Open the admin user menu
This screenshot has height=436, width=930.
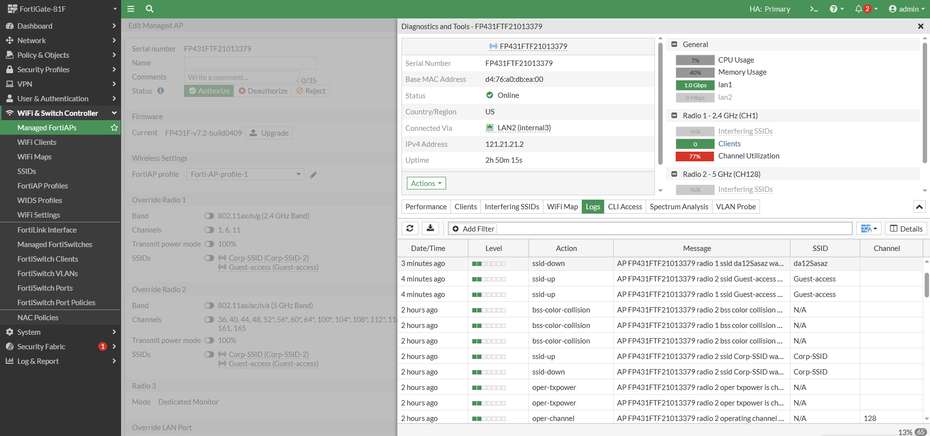coord(907,9)
